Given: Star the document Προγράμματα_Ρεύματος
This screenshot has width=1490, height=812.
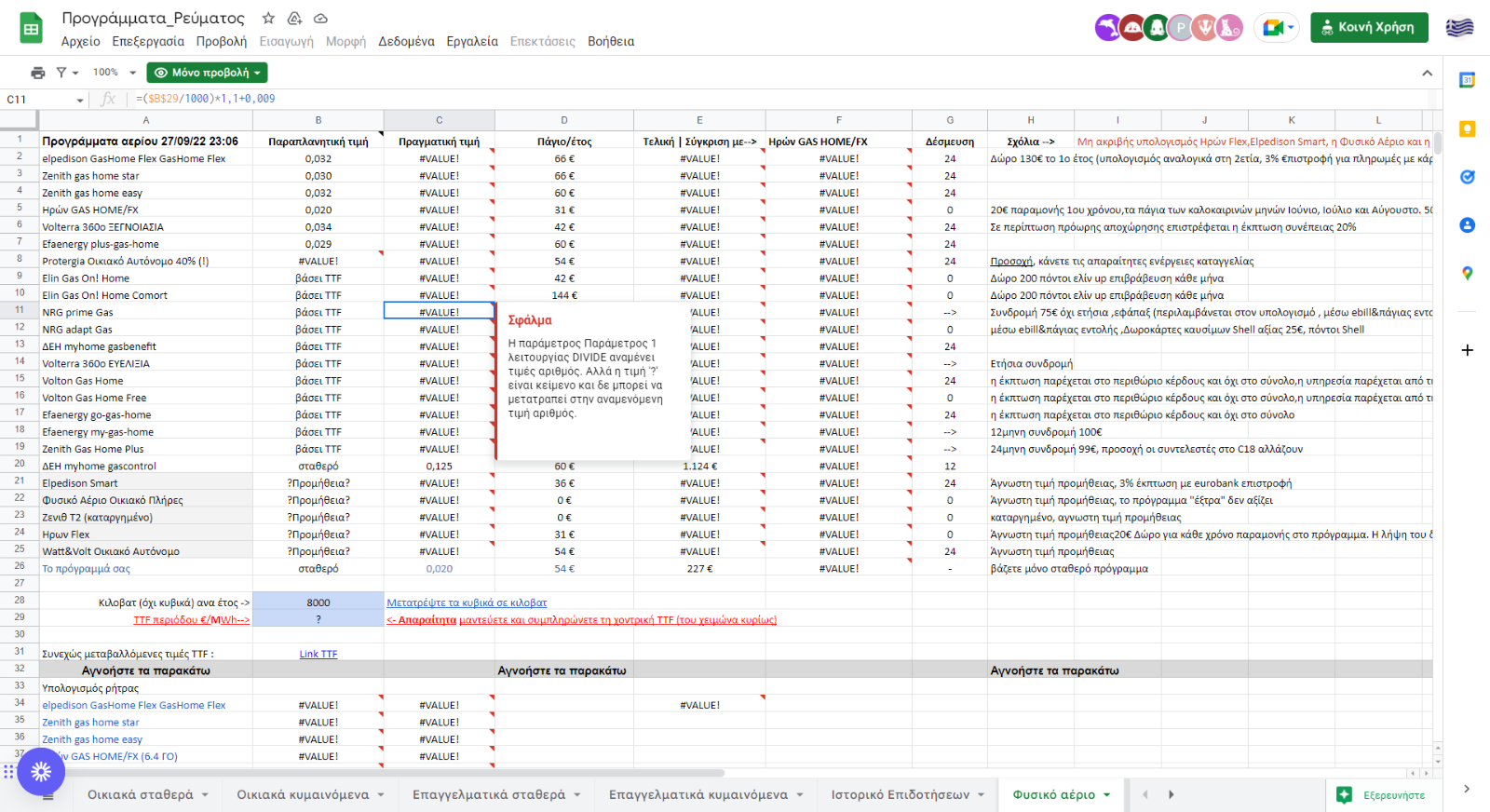Looking at the screenshot, I should coord(268,18).
